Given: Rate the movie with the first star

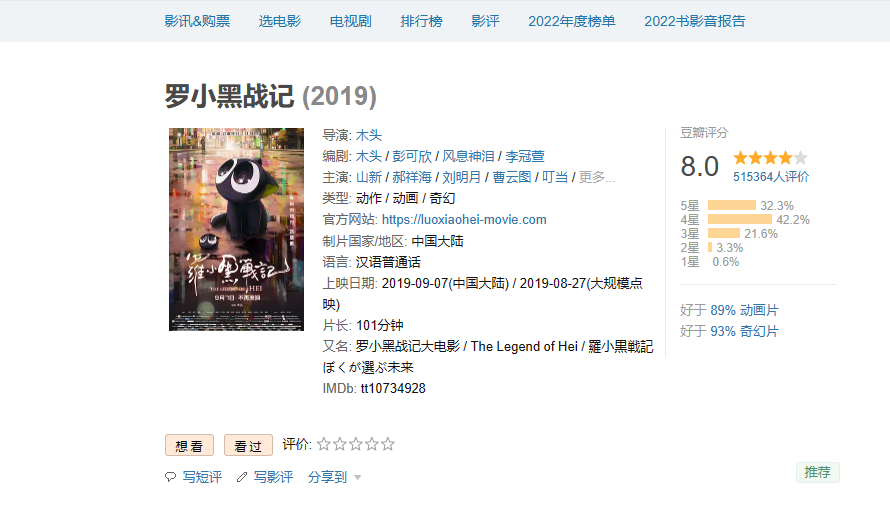Looking at the screenshot, I should pos(324,444).
